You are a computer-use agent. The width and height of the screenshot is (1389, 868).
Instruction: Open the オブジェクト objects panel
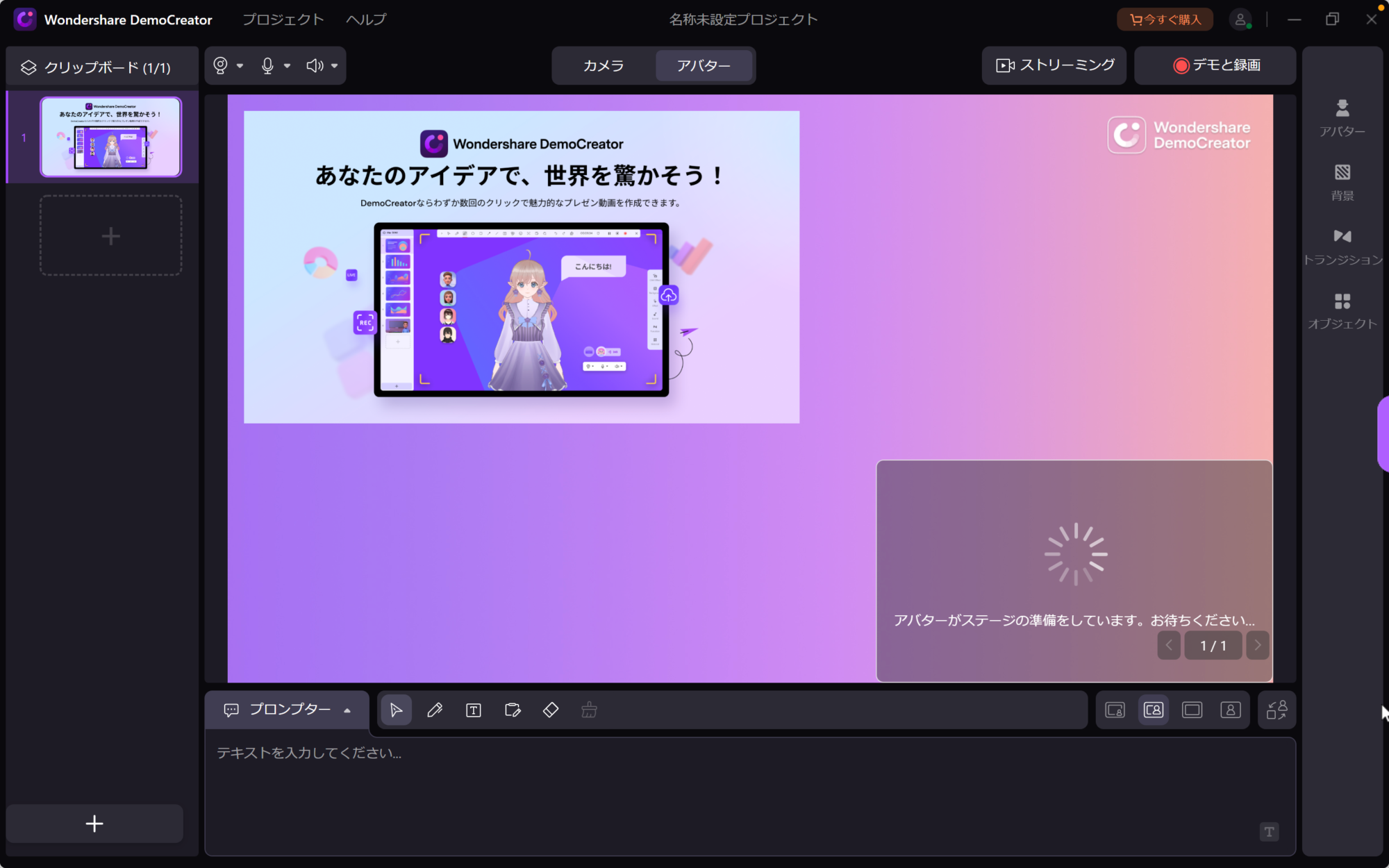tap(1342, 311)
